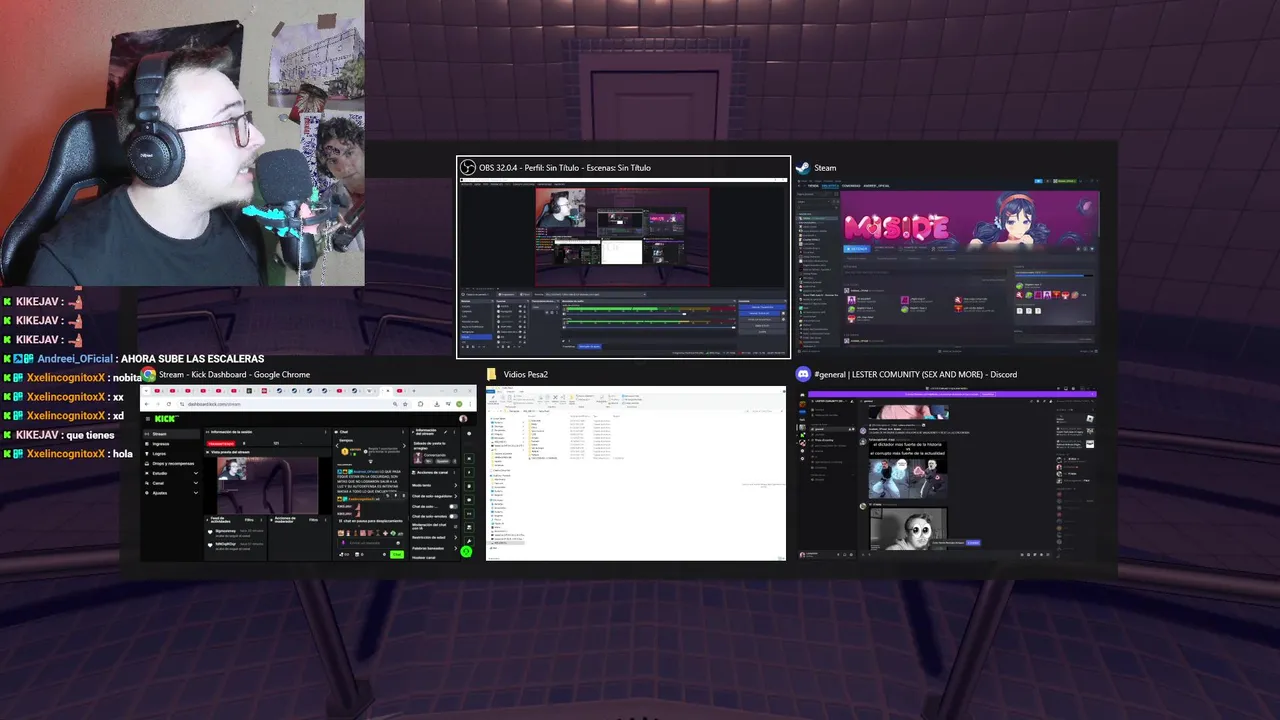This screenshot has width=1280, height=720.
Task: Click LESTER COMUNITY server header in Discord
Action: pos(829,401)
